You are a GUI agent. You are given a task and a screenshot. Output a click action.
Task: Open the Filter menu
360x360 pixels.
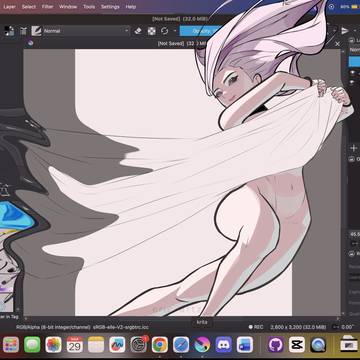(47, 7)
